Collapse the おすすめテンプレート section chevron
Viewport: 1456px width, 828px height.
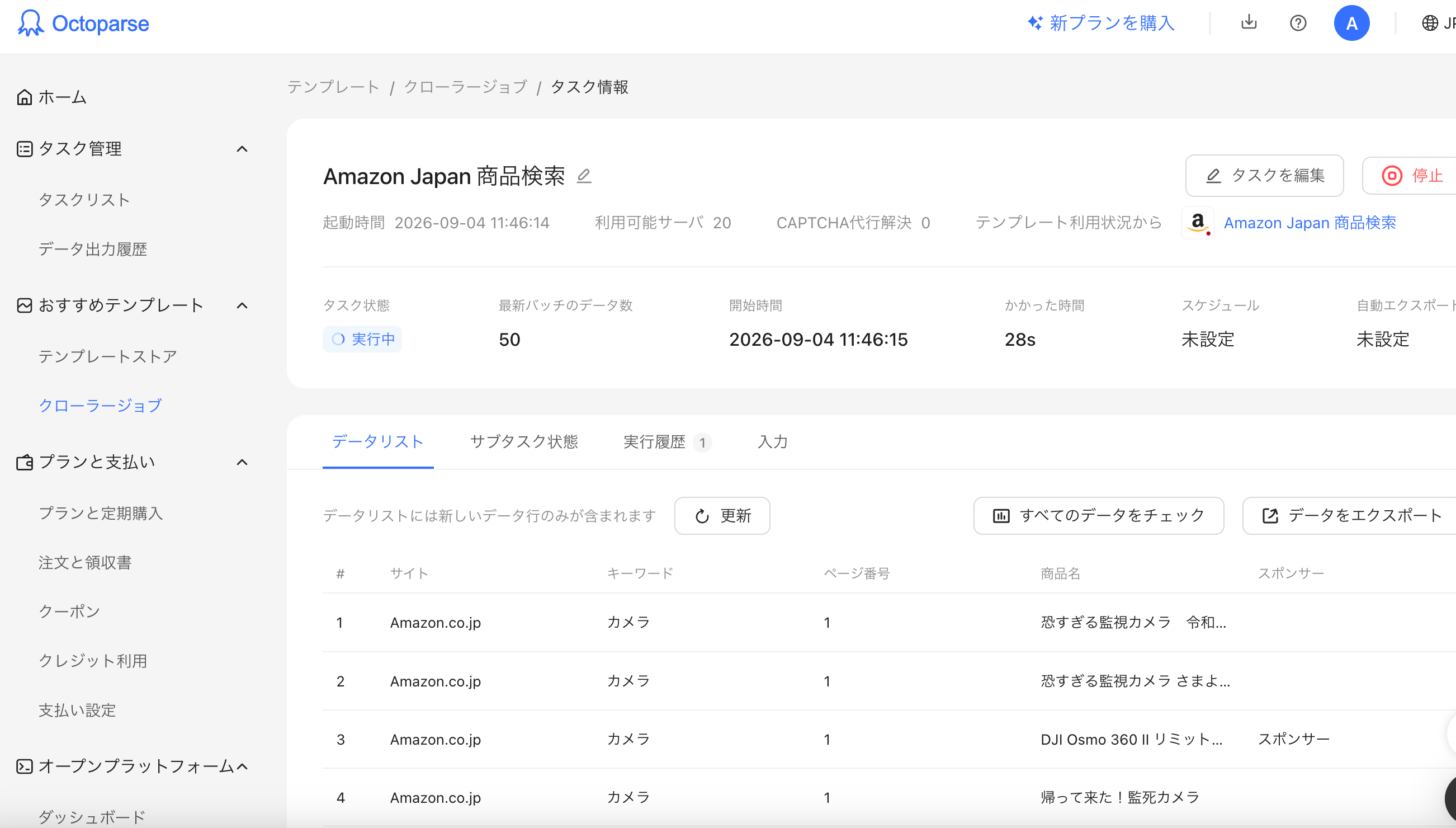point(242,305)
